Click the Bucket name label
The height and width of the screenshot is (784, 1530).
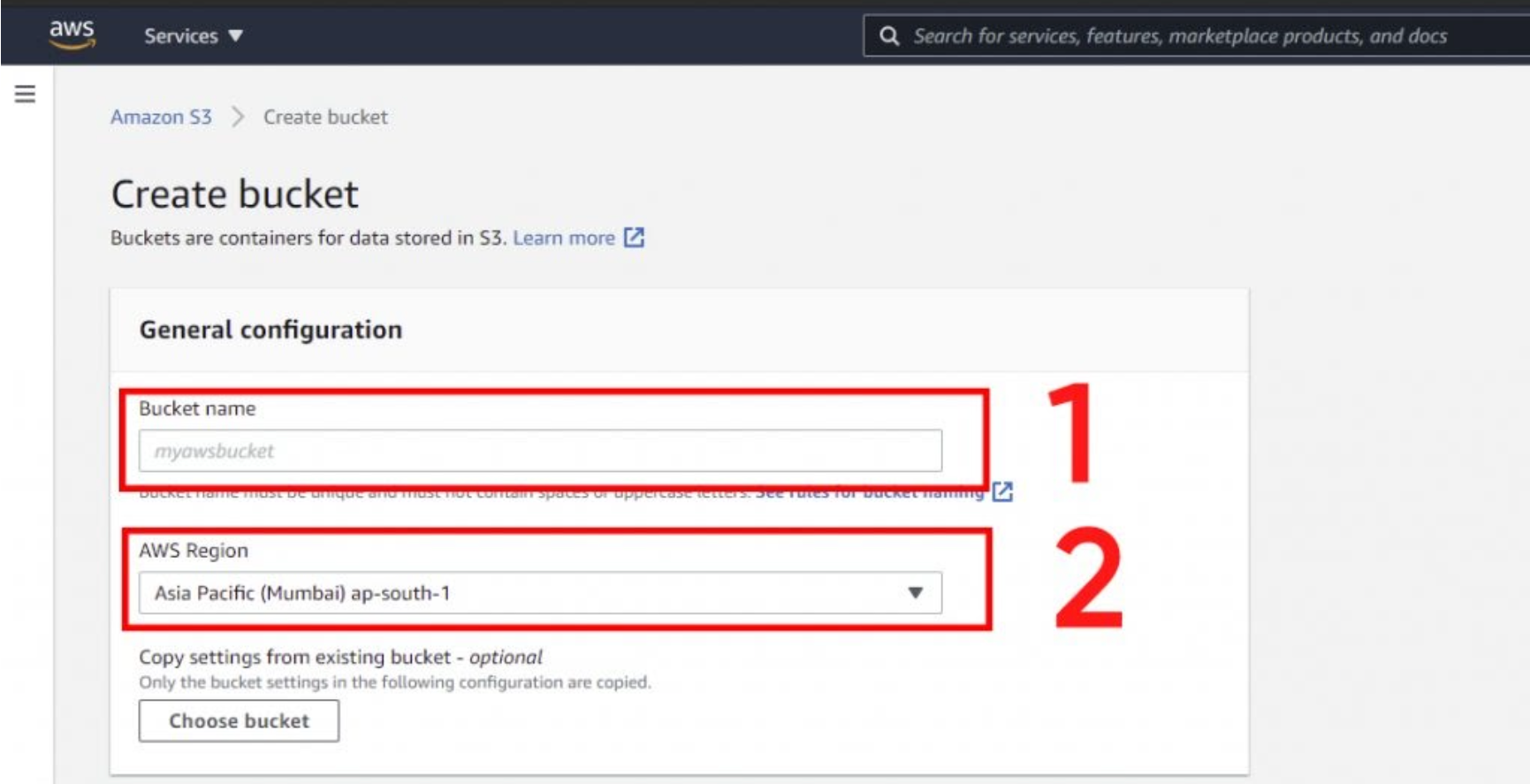click(197, 408)
